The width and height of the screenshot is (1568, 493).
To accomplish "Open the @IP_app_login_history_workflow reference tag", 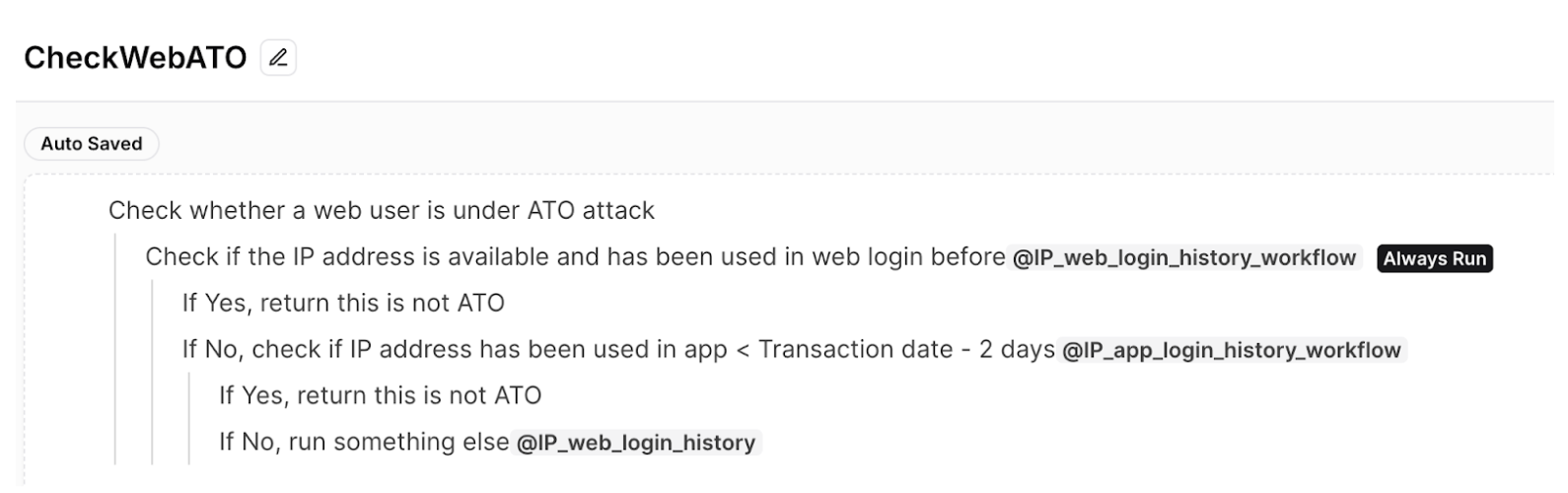I will coord(1232,350).
